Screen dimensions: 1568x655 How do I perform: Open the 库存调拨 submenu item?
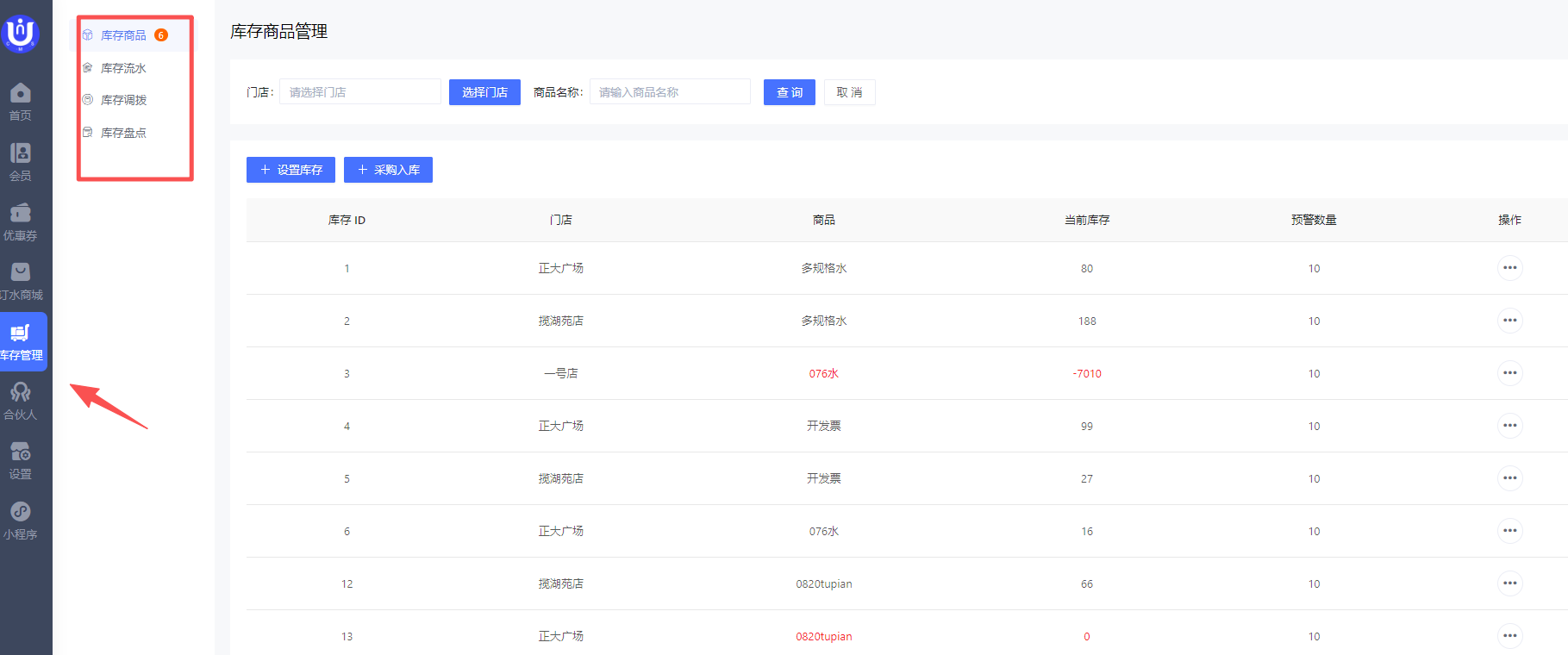point(123,100)
